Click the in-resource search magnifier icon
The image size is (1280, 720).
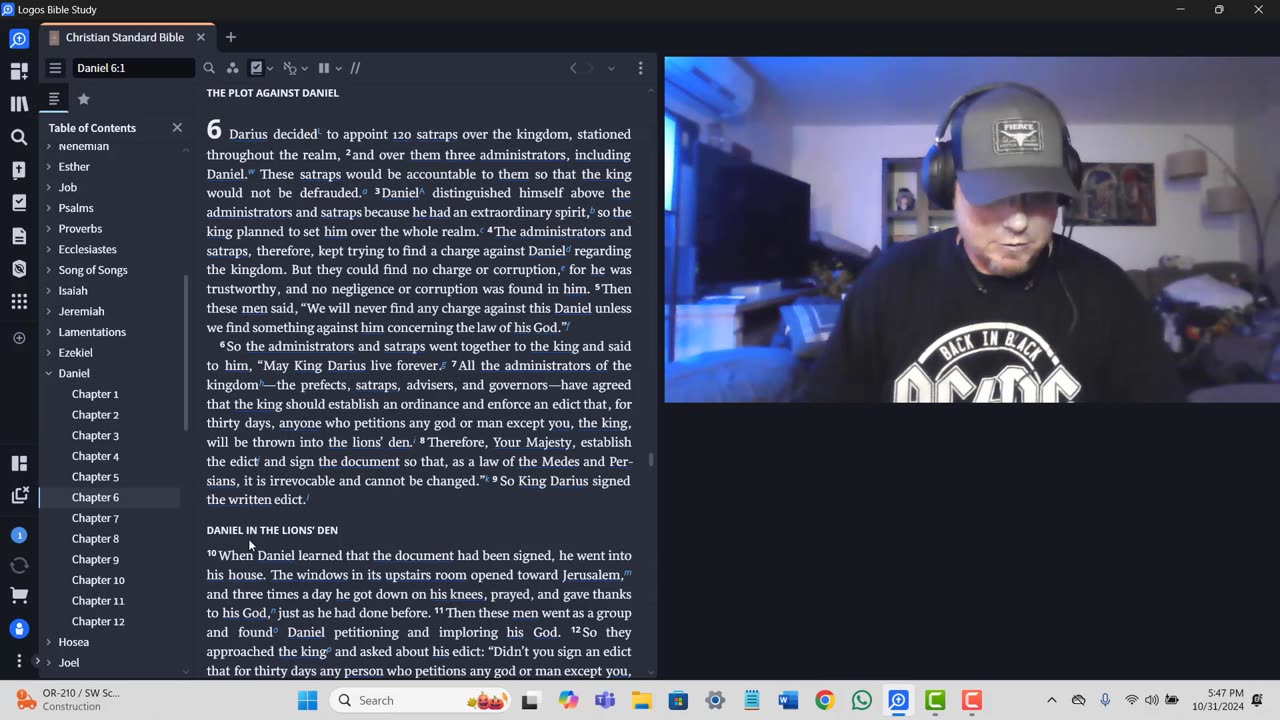(x=209, y=68)
